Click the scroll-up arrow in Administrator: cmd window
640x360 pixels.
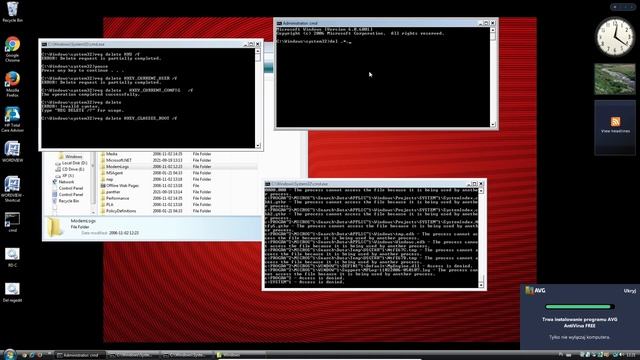[493, 30]
